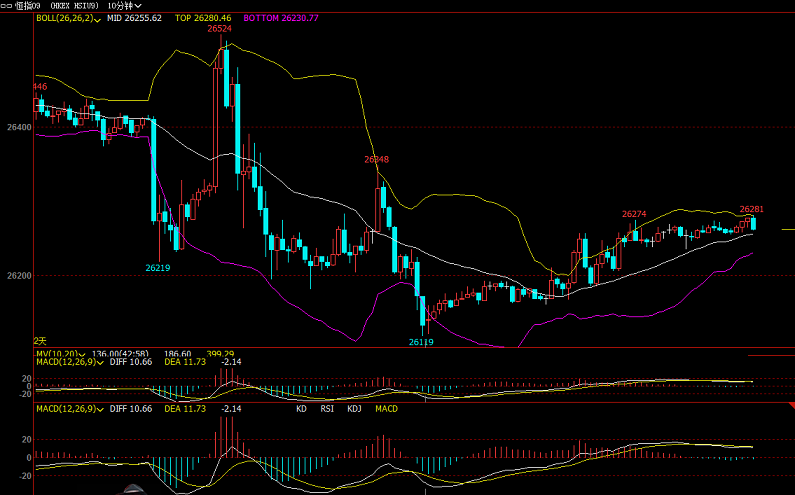
Task: Switch to the RSI indicator tab
Action: coord(327,409)
